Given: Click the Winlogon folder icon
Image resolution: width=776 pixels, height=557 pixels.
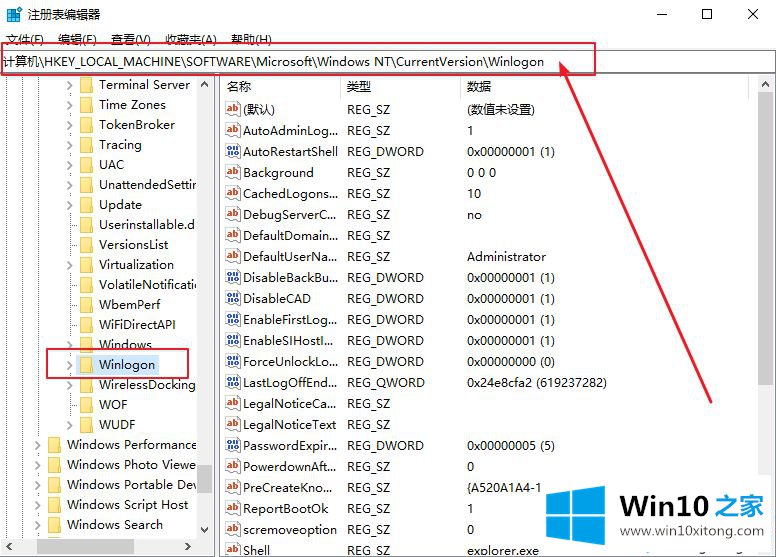Looking at the screenshot, I should click(x=87, y=364).
